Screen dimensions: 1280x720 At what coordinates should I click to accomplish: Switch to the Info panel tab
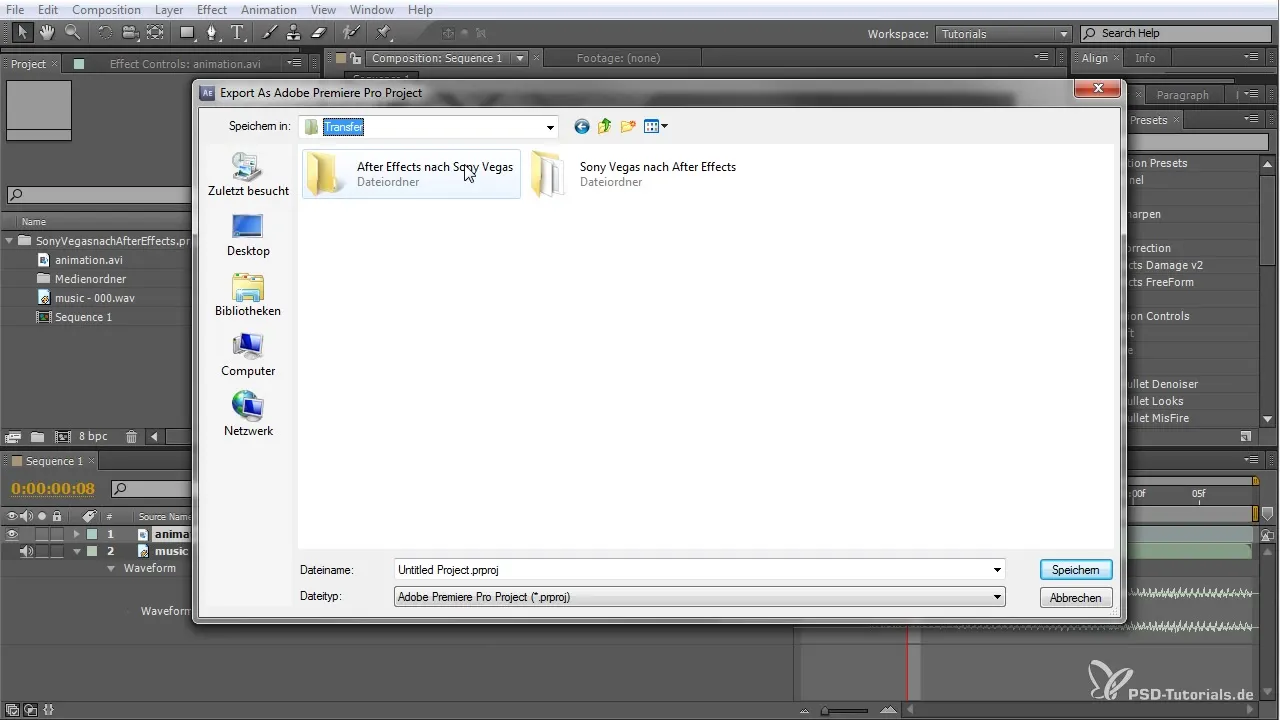[1145, 58]
